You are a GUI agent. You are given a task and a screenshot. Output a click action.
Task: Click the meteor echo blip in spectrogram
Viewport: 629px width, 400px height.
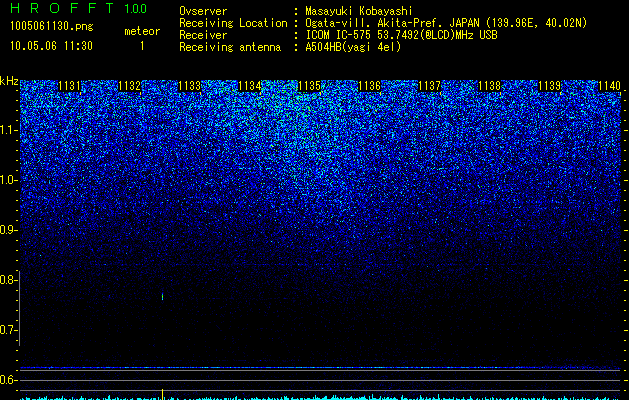pyautogui.click(x=162, y=296)
